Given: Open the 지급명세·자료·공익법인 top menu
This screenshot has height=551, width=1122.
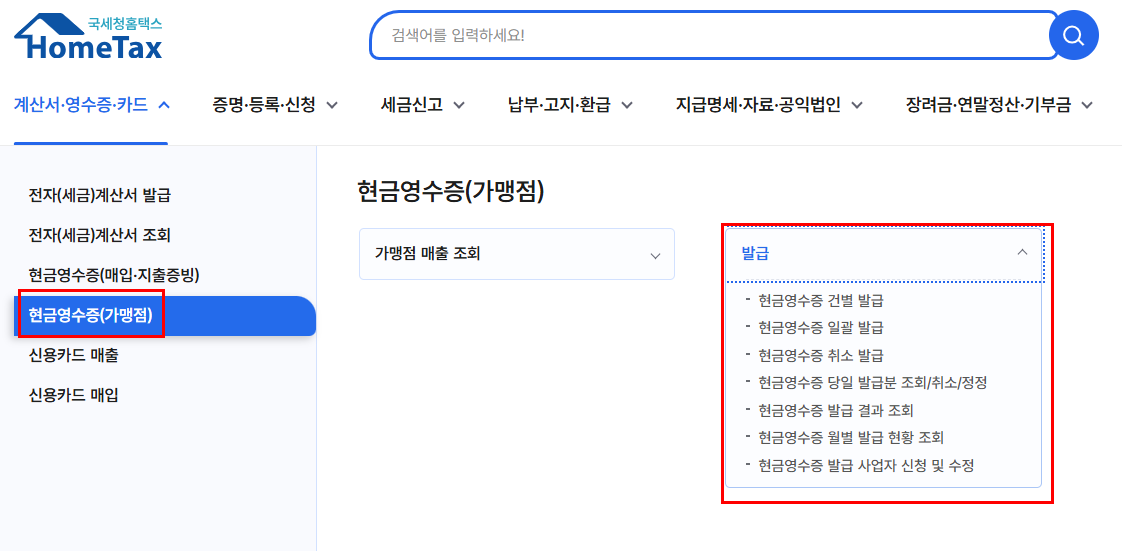Looking at the screenshot, I should point(769,105).
